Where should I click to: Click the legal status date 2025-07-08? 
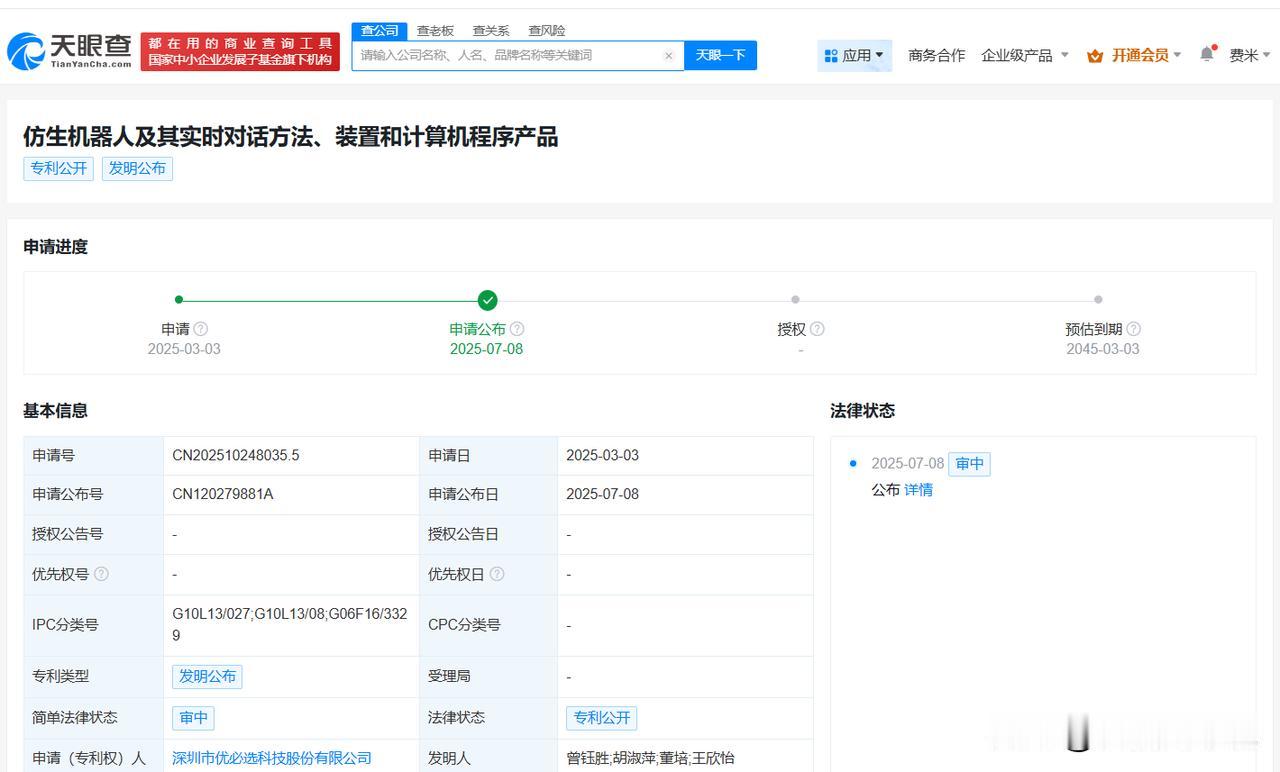coord(907,463)
